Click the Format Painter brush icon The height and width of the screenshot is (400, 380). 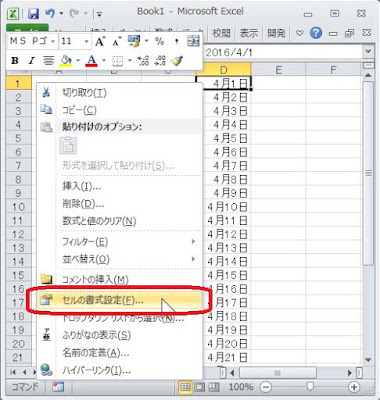click(x=177, y=61)
